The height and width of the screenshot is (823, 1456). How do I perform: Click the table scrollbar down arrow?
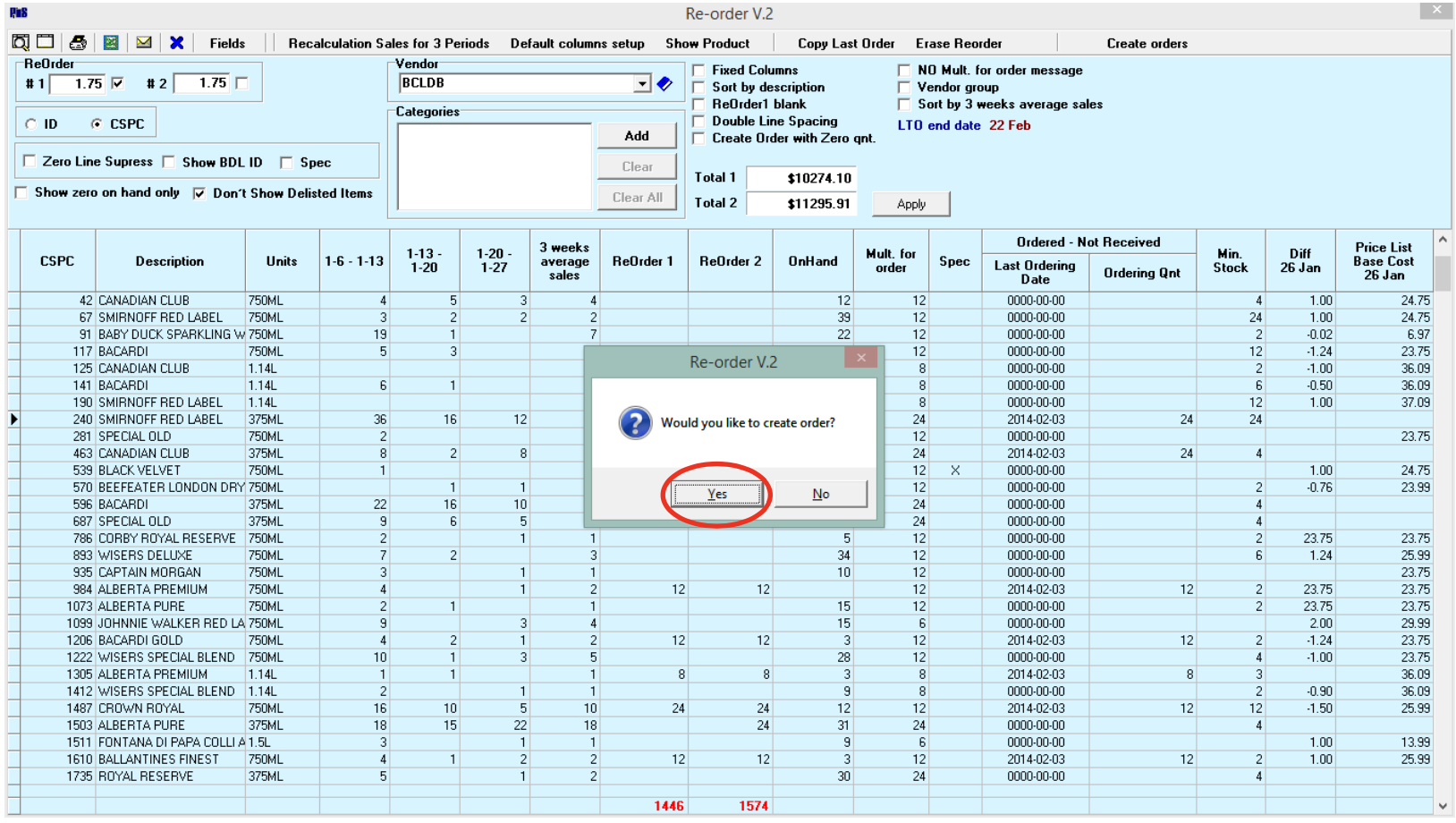click(1442, 806)
